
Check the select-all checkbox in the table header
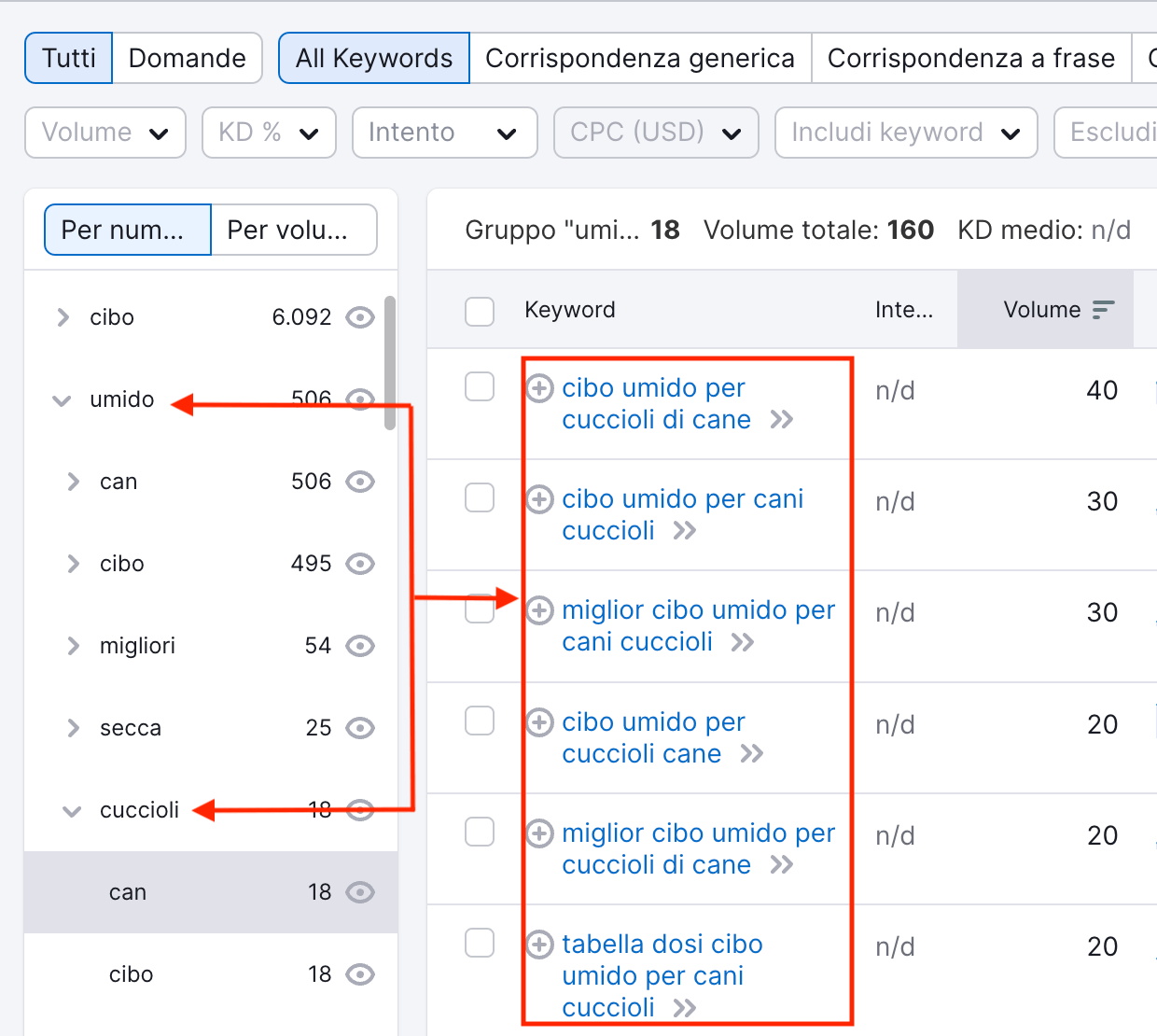pyautogui.click(x=480, y=311)
